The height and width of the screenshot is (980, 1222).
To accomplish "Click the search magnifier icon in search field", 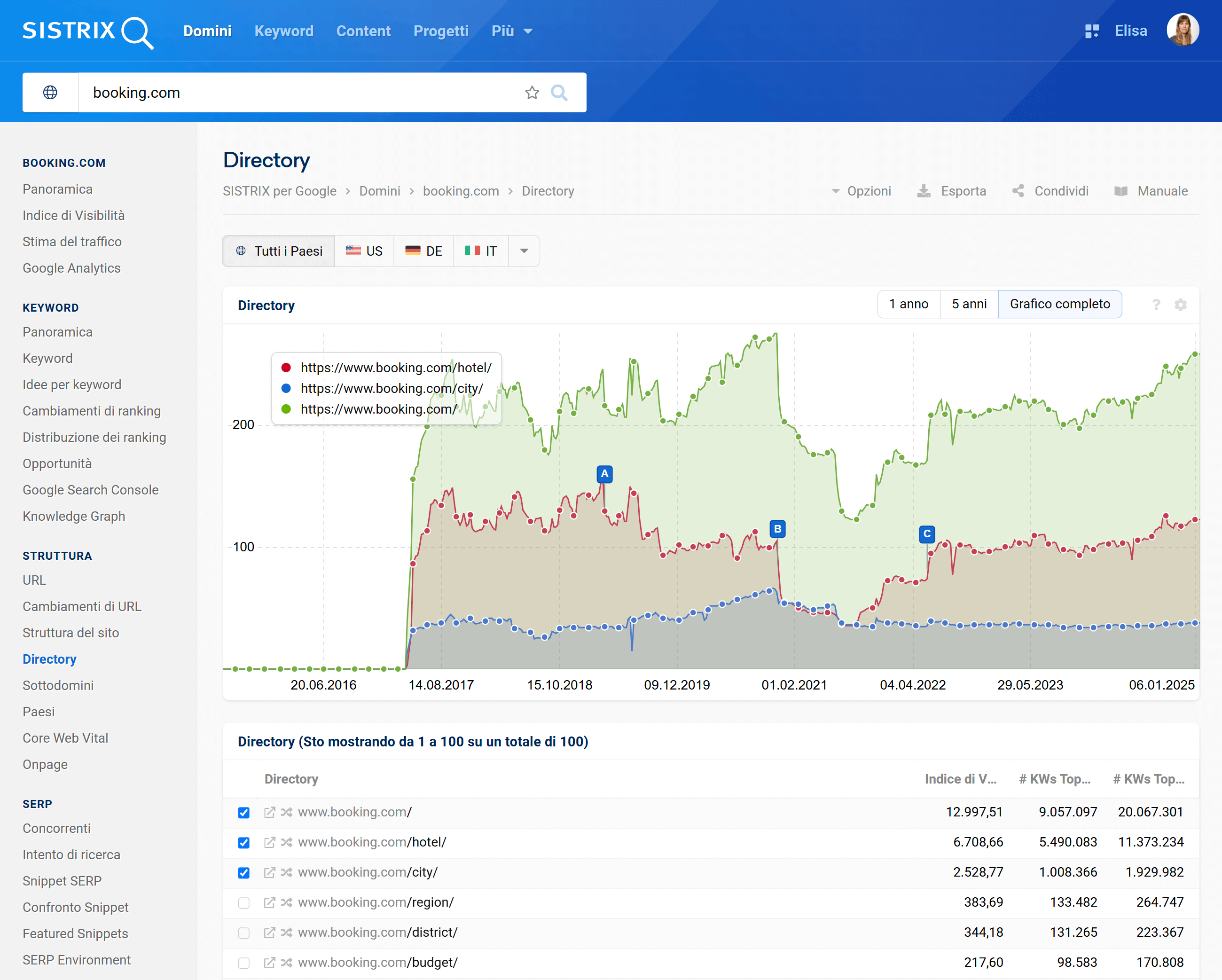I will 559,93.
